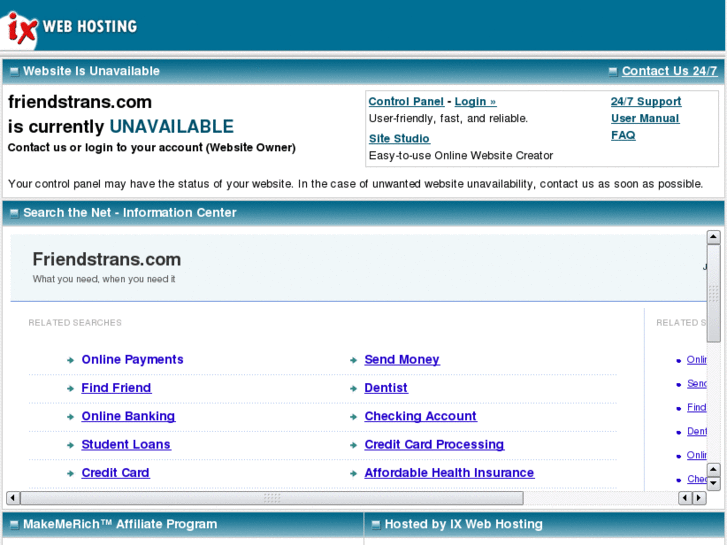Screen dimensions: 727x545
Task: Open the Contact Us 24/7 link
Action: tap(669, 71)
